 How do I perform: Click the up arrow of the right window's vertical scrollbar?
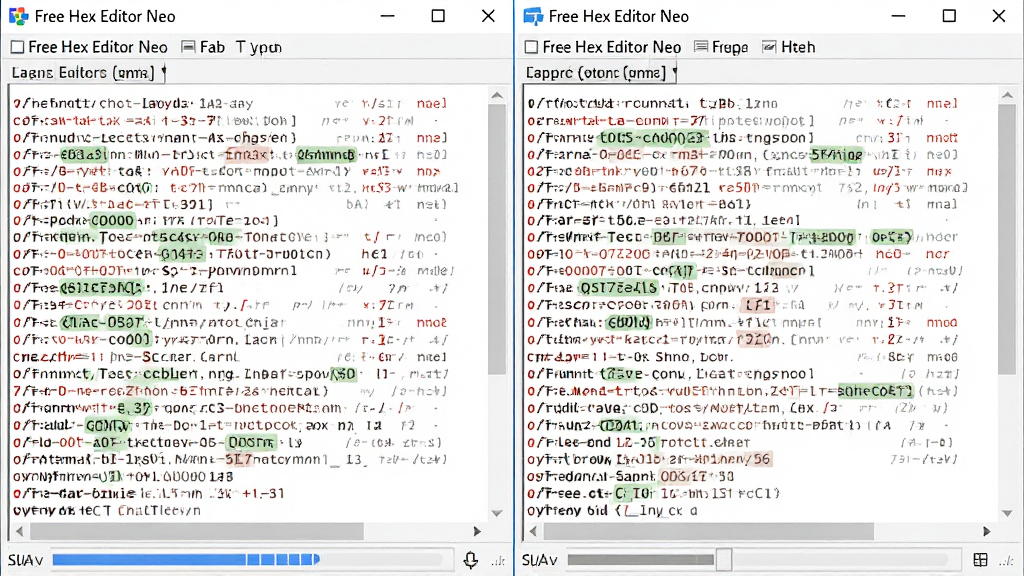[1008, 96]
